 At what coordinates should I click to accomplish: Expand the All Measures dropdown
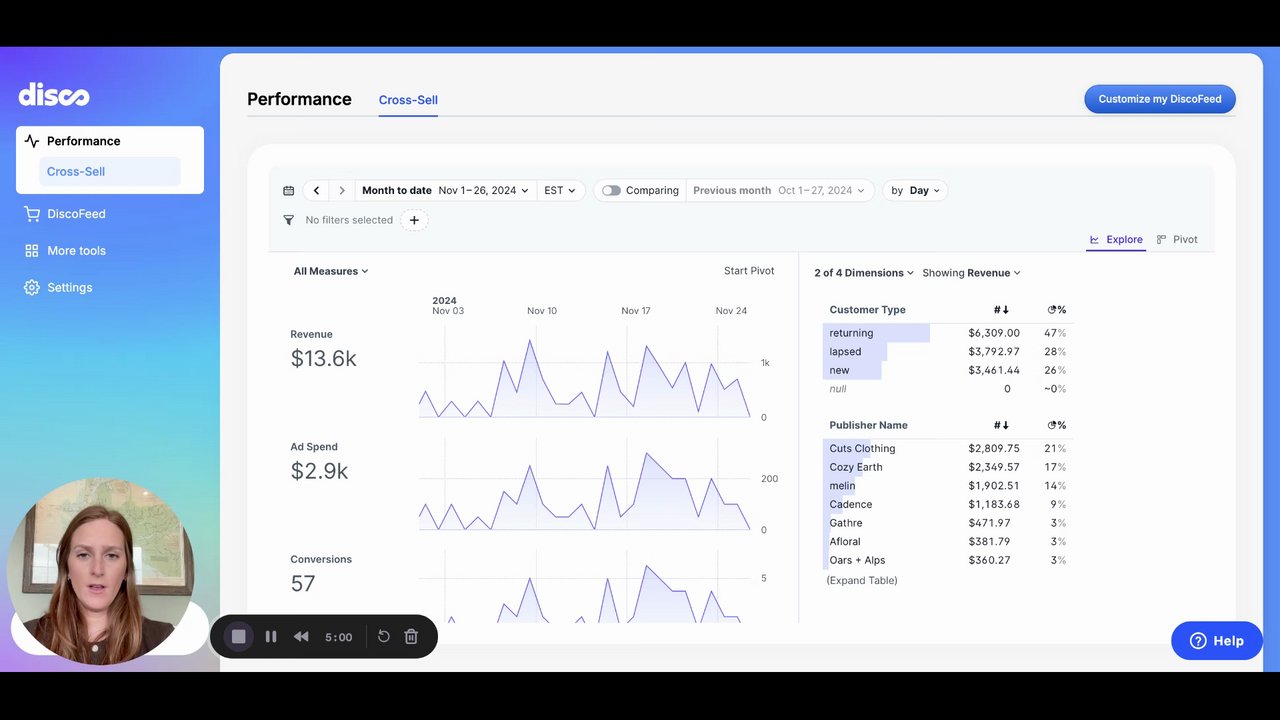point(331,271)
